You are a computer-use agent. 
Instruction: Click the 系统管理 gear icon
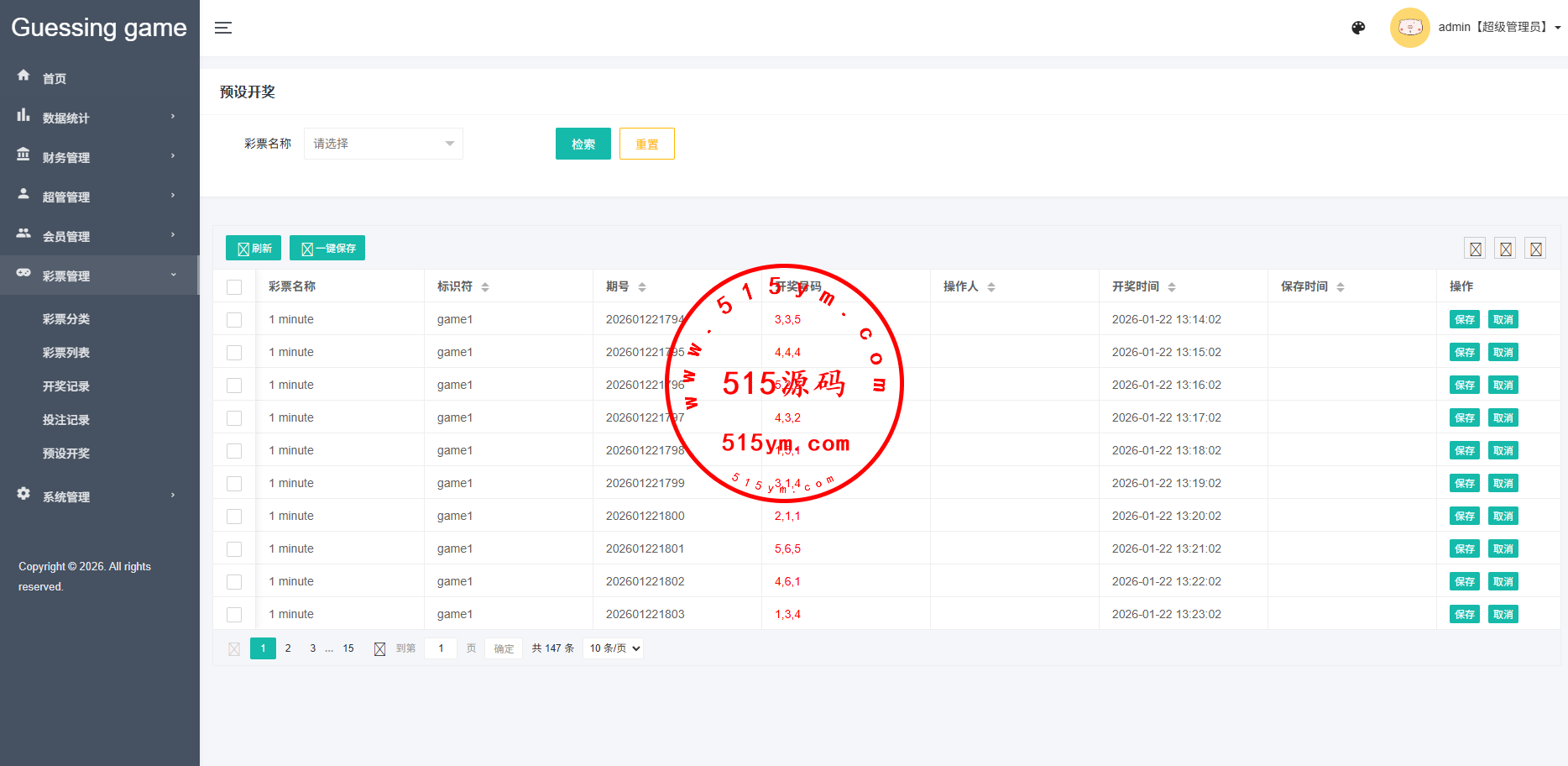click(24, 494)
